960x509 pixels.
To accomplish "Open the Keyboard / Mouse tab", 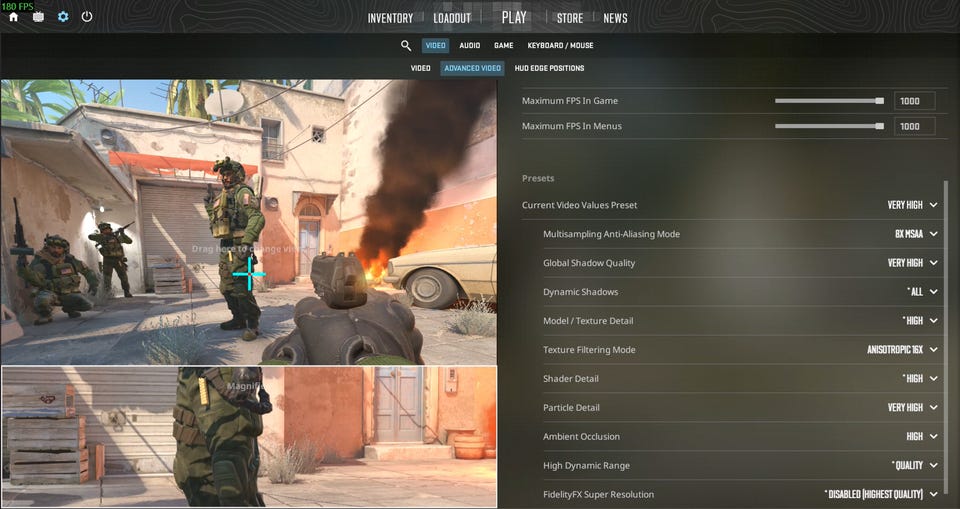I will pos(560,45).
